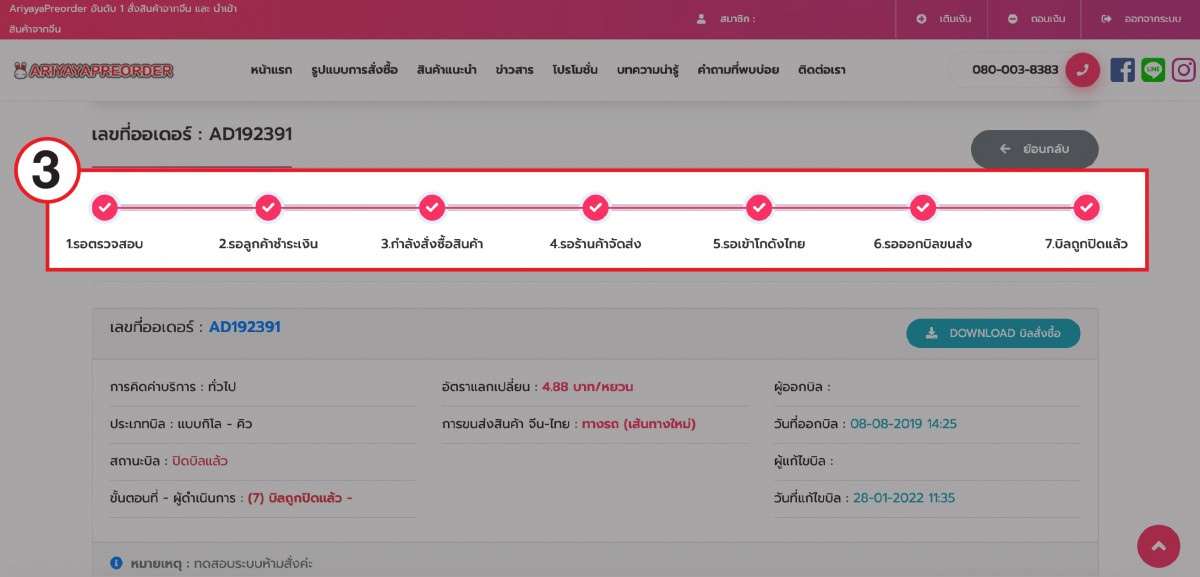Click the scroll-to-top arrow button
This screenshot has width=1200, height=577.
pyautogui.click(x=1158, y=546)
